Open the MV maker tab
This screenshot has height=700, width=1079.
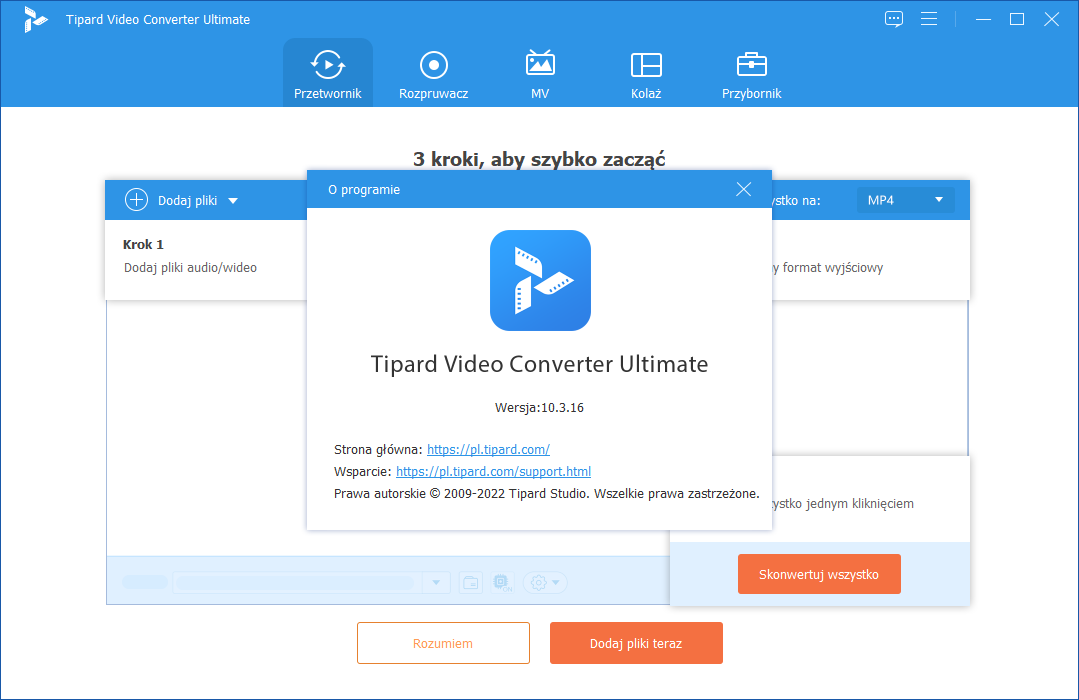click(540, 74)
